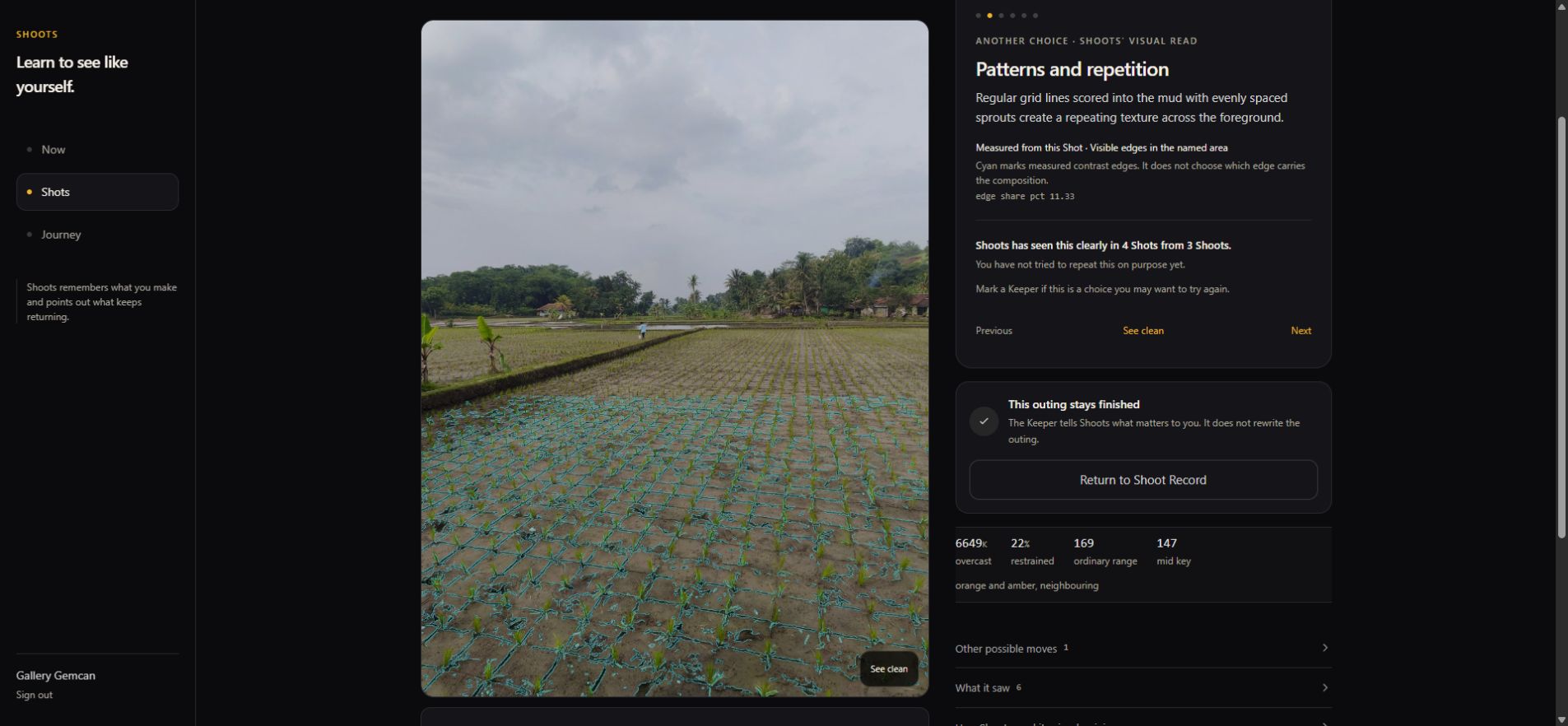Screen dimensions: 1568x726
Task: Select the third pagination dot
Action: click(x=1001, y=16)
